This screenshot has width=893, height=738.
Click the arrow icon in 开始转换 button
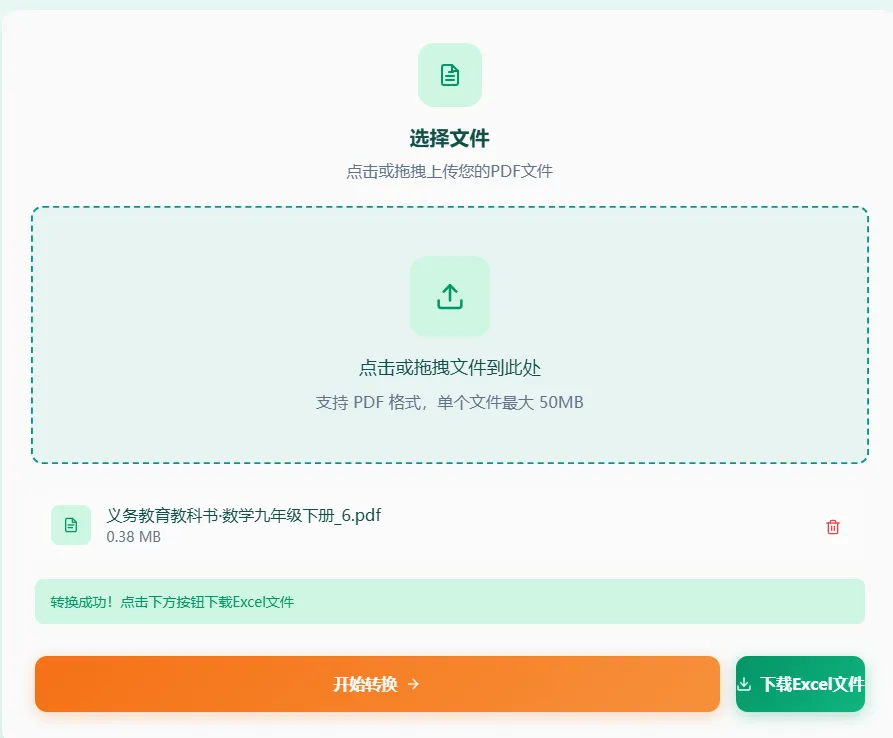[414, 684]
